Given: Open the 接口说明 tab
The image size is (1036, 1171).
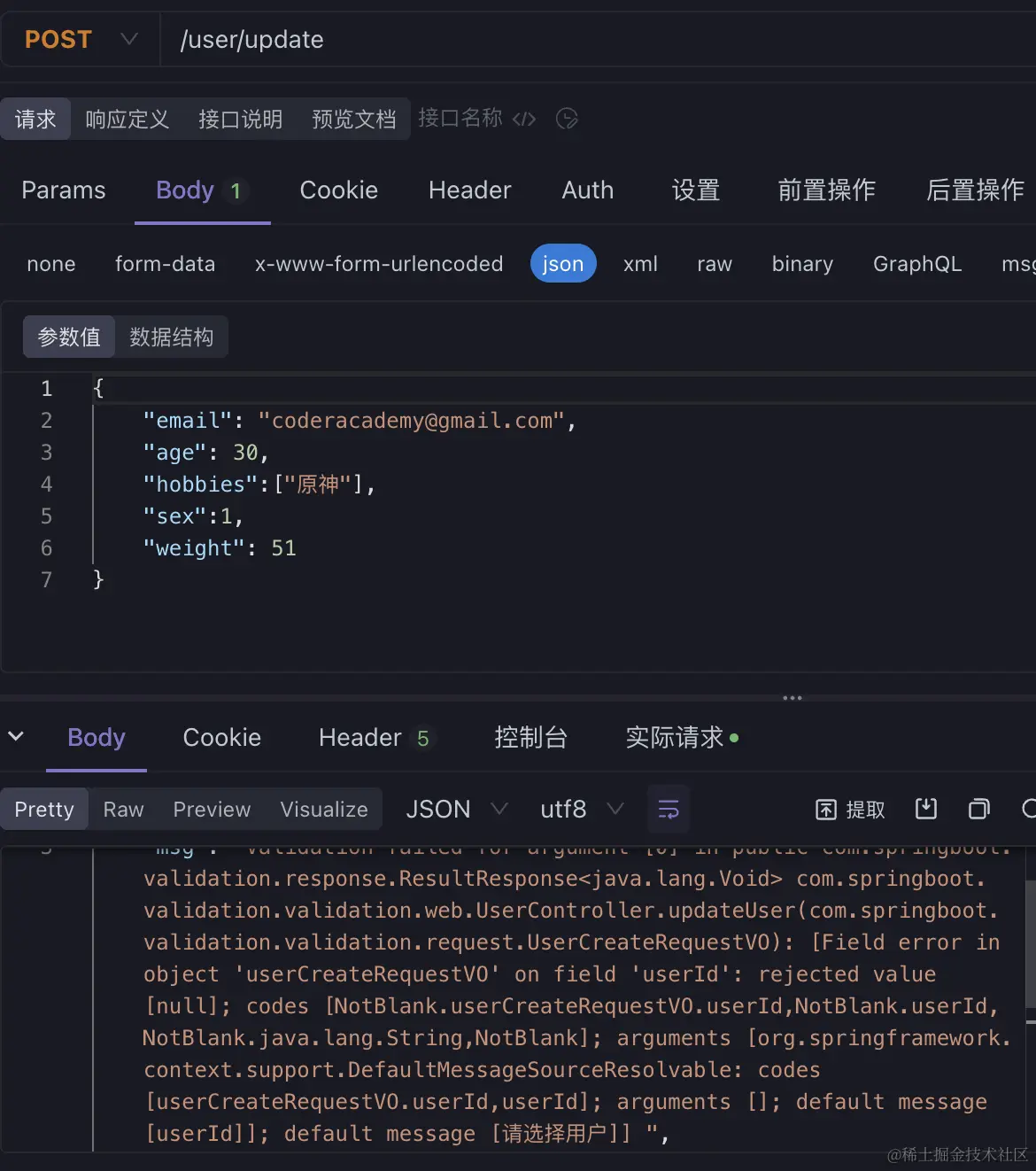Looking at the screenshot, I should 240,119.
